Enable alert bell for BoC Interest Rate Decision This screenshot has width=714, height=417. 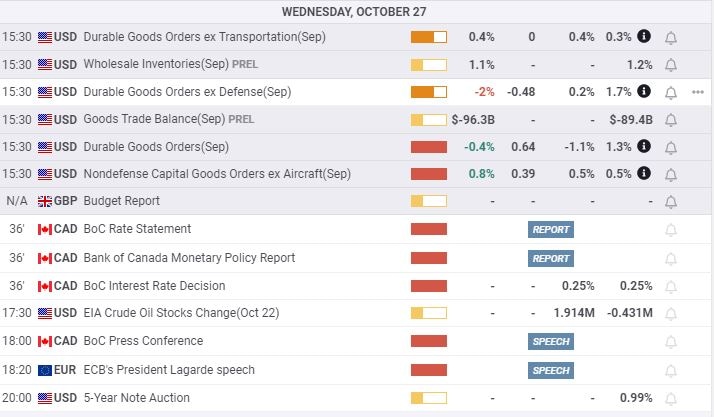(671, 286)
